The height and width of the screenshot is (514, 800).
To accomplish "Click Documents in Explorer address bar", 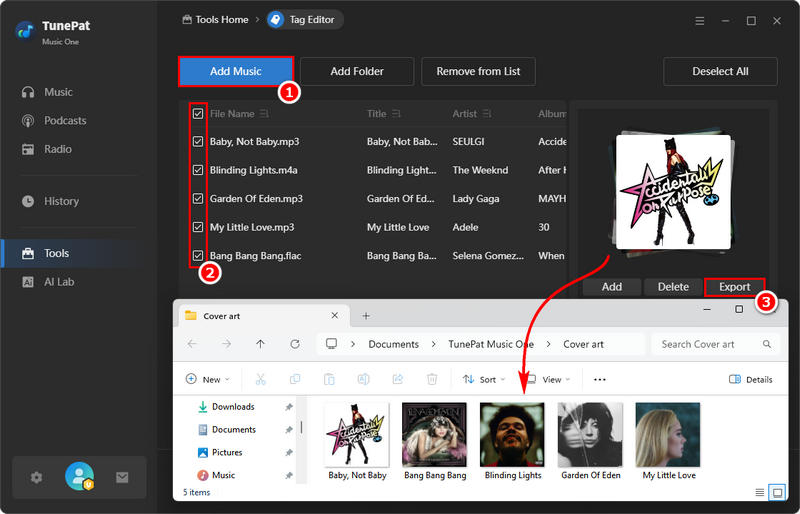I will [393, 345].
